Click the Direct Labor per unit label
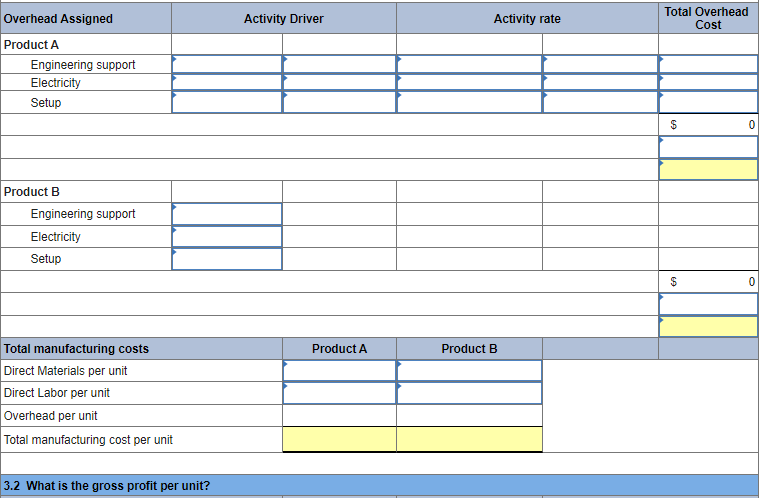Viewport: 762px width, 498px height. (57, 393)
